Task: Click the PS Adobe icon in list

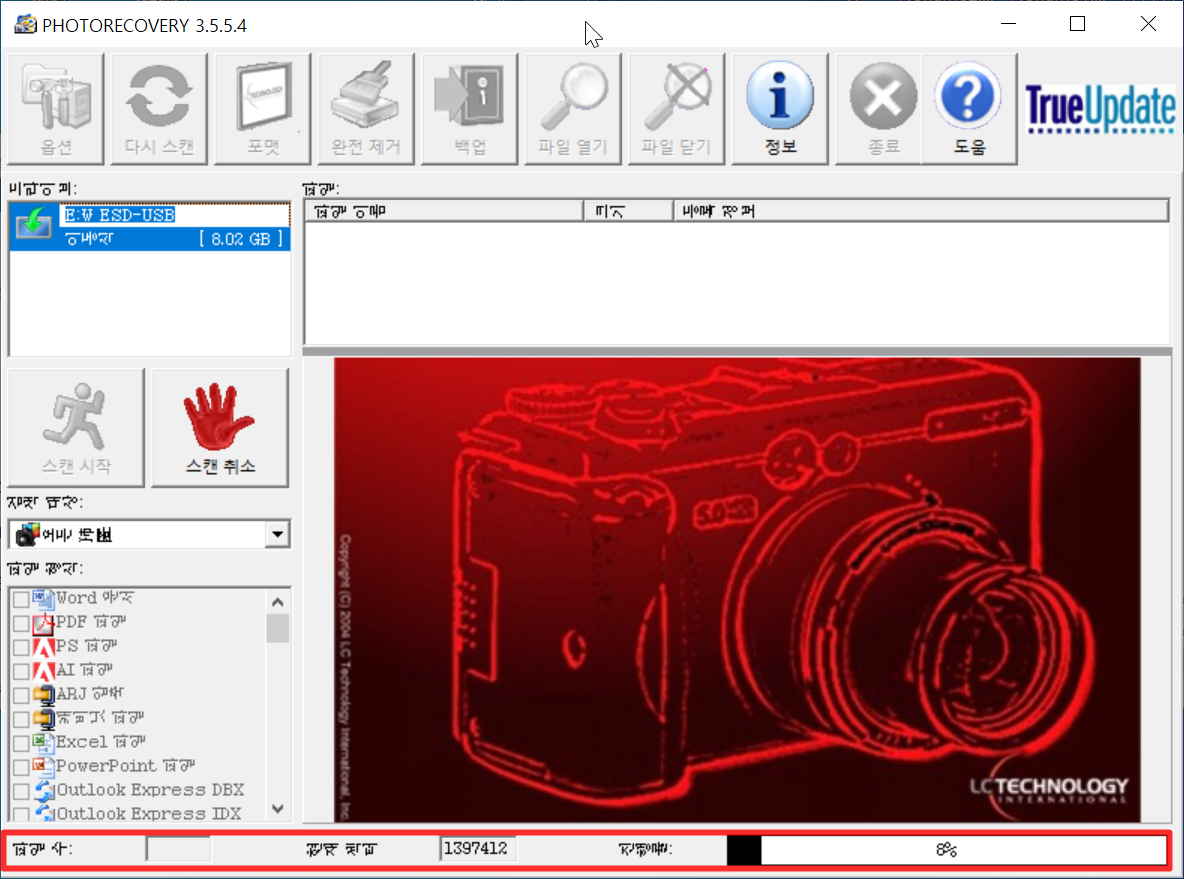Action: tap(43, 647)
